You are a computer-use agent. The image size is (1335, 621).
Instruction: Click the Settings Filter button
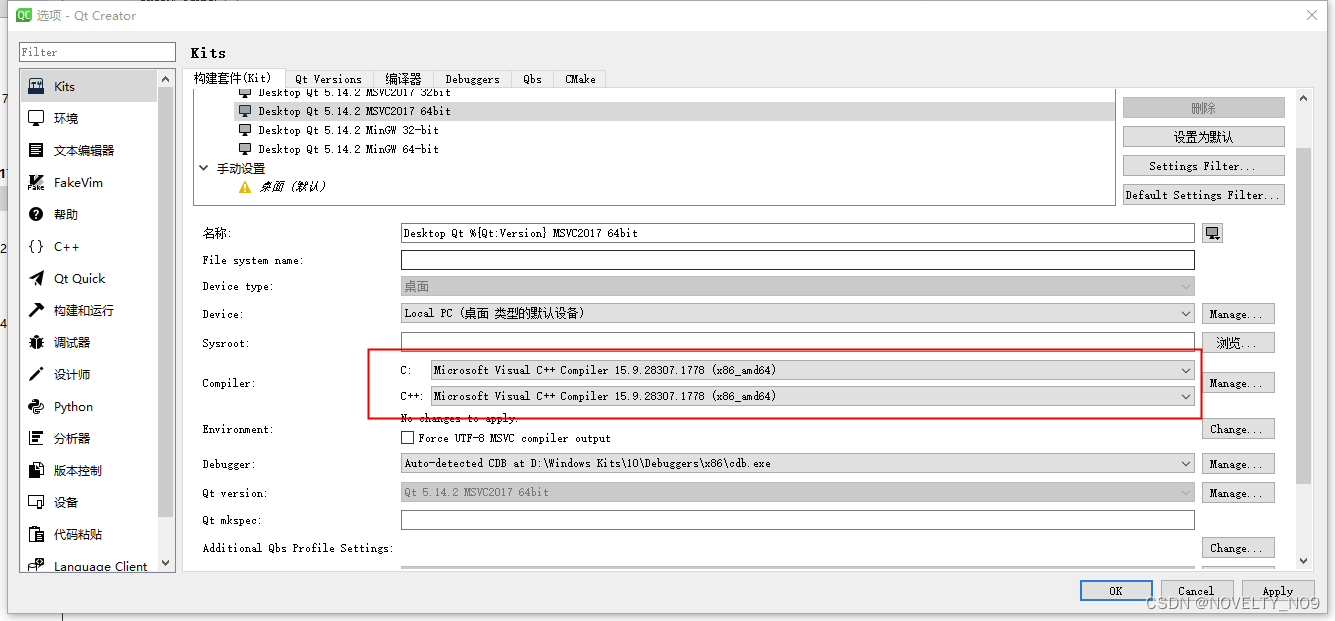point(1203,165)
